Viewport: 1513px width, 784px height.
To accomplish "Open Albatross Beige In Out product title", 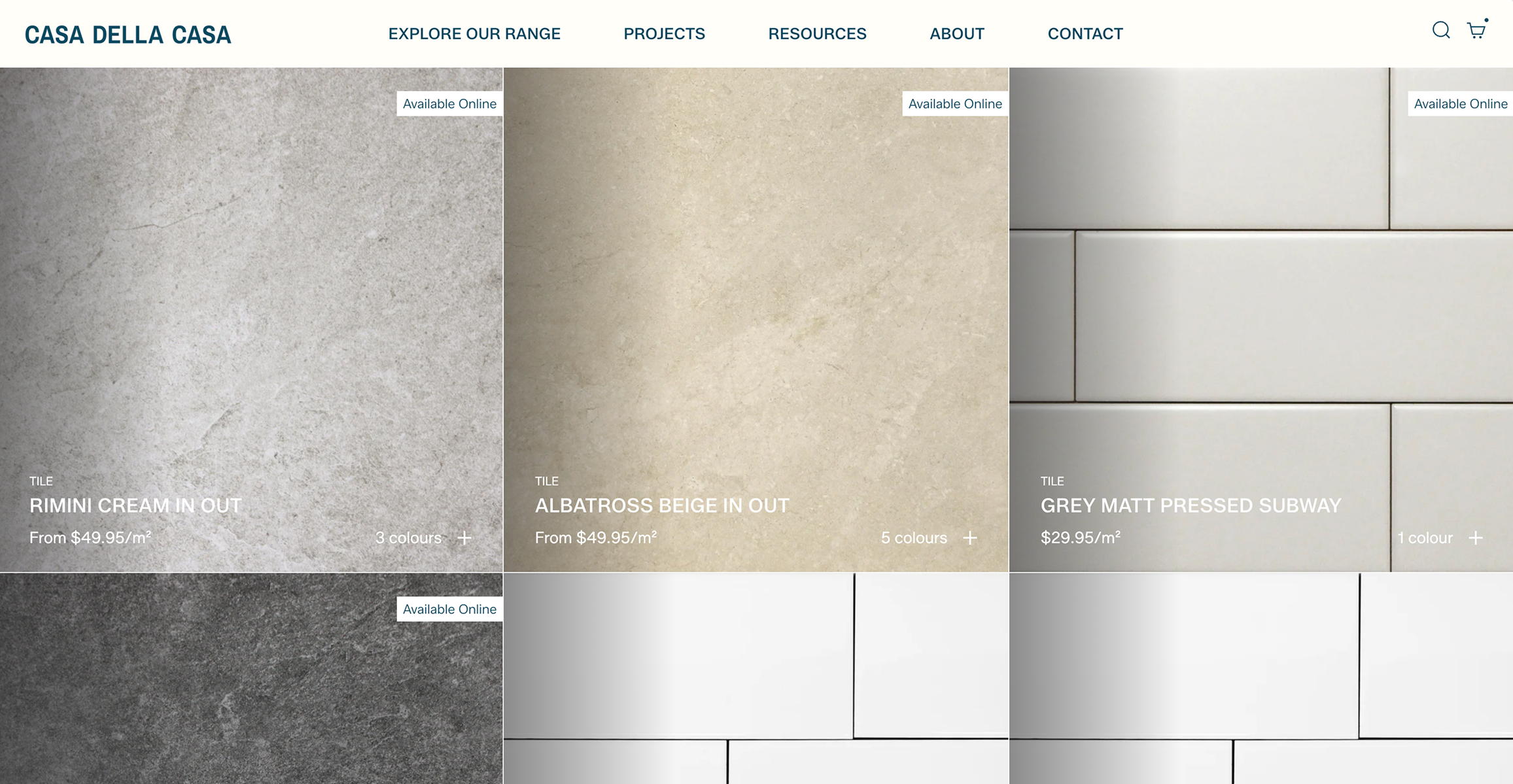I will click(662, 505).
